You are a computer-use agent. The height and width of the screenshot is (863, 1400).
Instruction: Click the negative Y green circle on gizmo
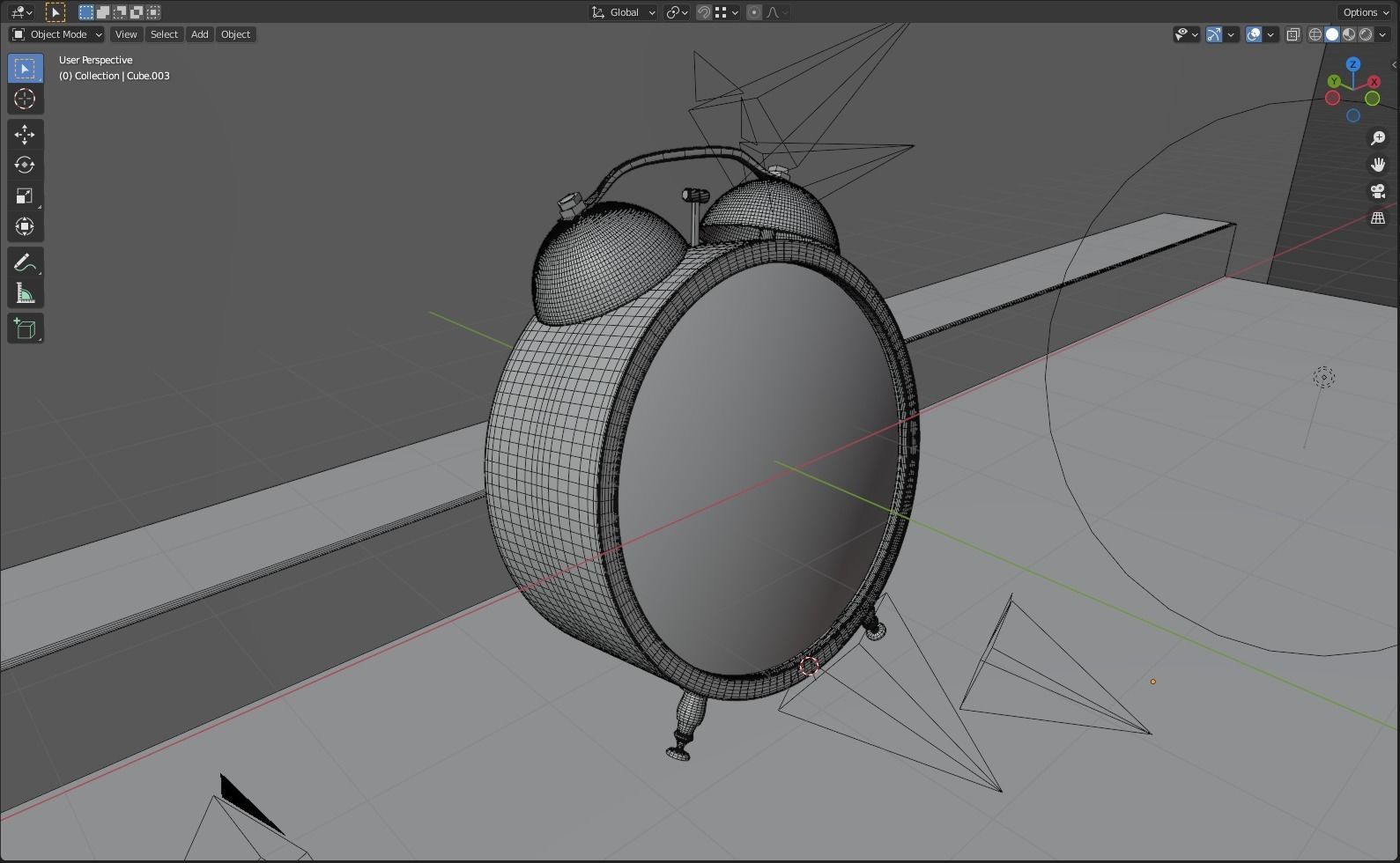(x=1372, y=98)
